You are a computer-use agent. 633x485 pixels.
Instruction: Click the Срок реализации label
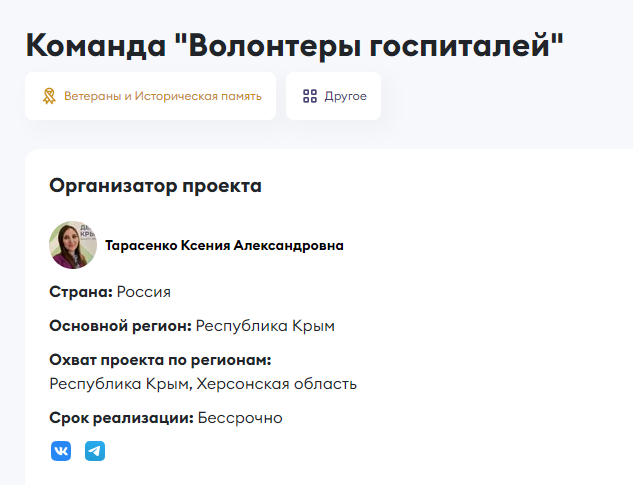tap(121, 417)
